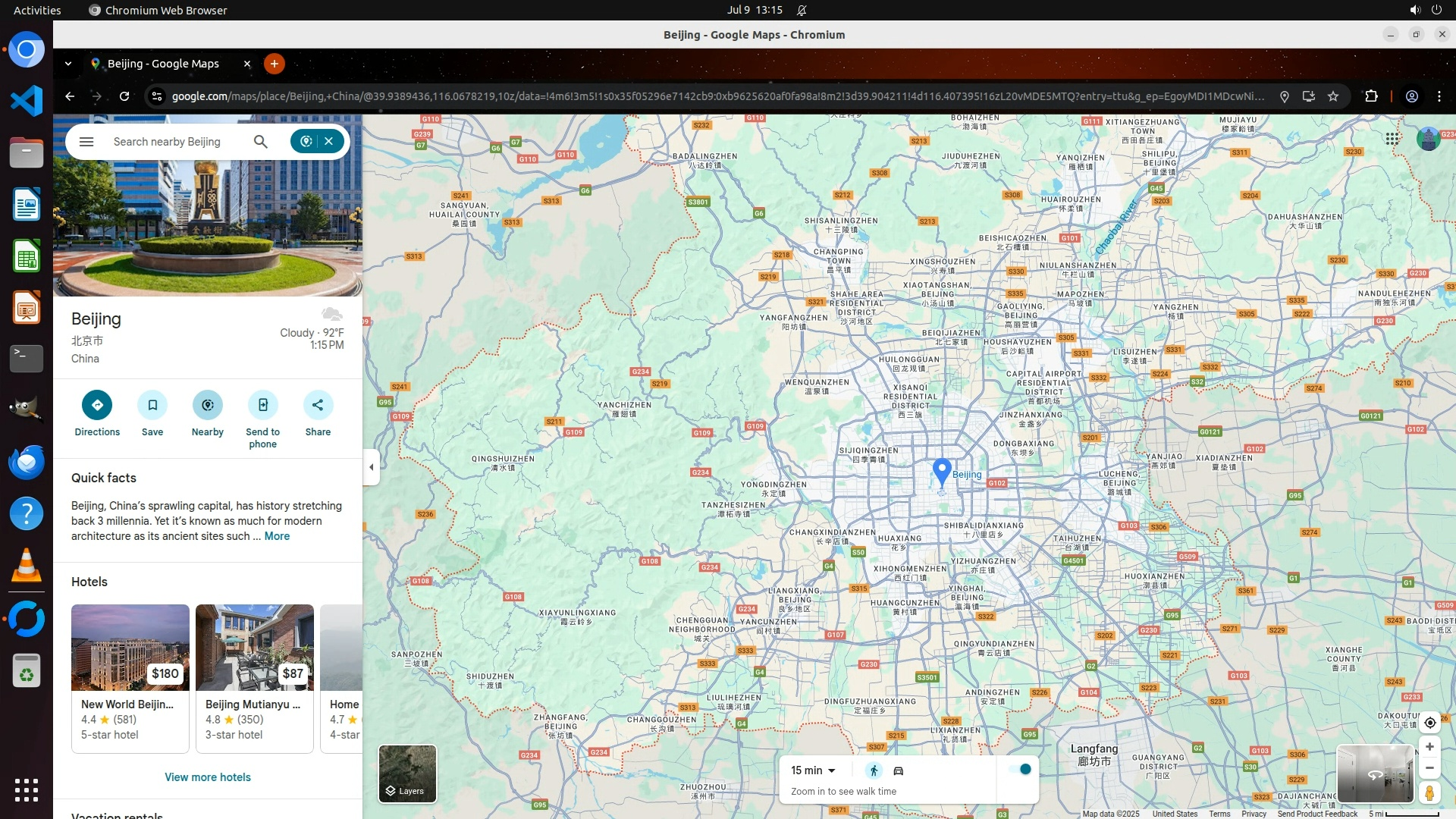Click the Nearby icon button
Image resolution: width=1456 pixels, height=819 pixels.
pyautogui.click(x=207, y=405)
